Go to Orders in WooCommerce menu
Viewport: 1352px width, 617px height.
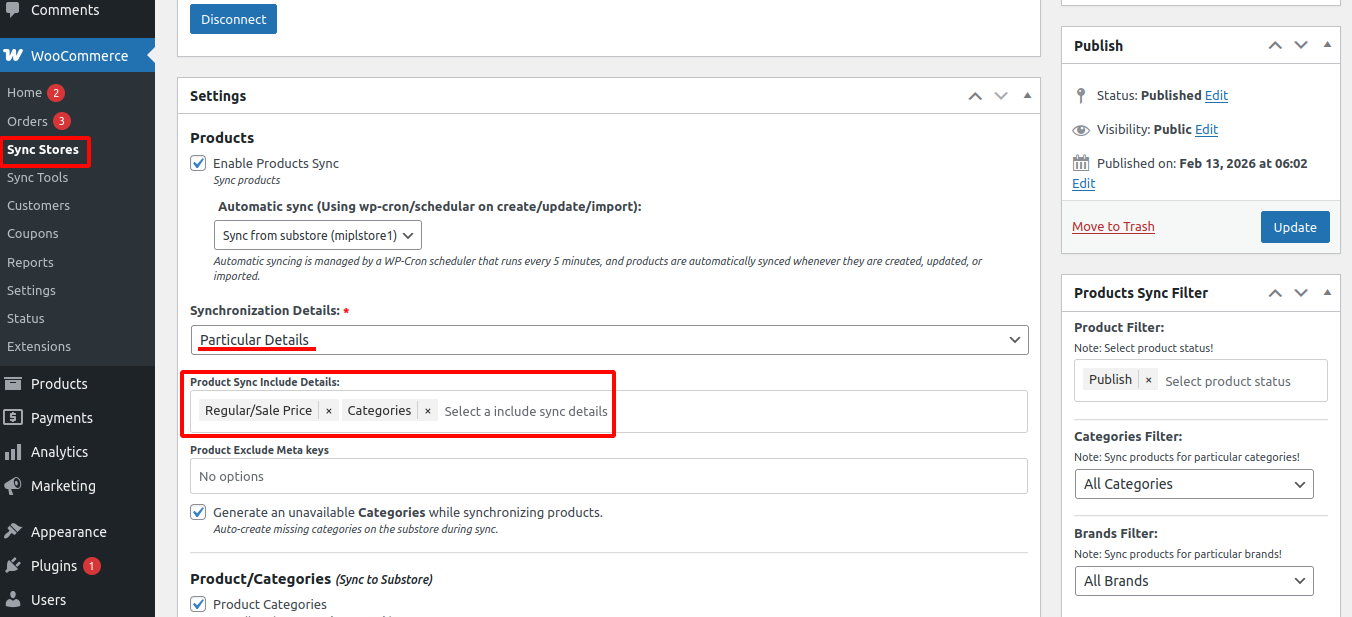(27, 121)
